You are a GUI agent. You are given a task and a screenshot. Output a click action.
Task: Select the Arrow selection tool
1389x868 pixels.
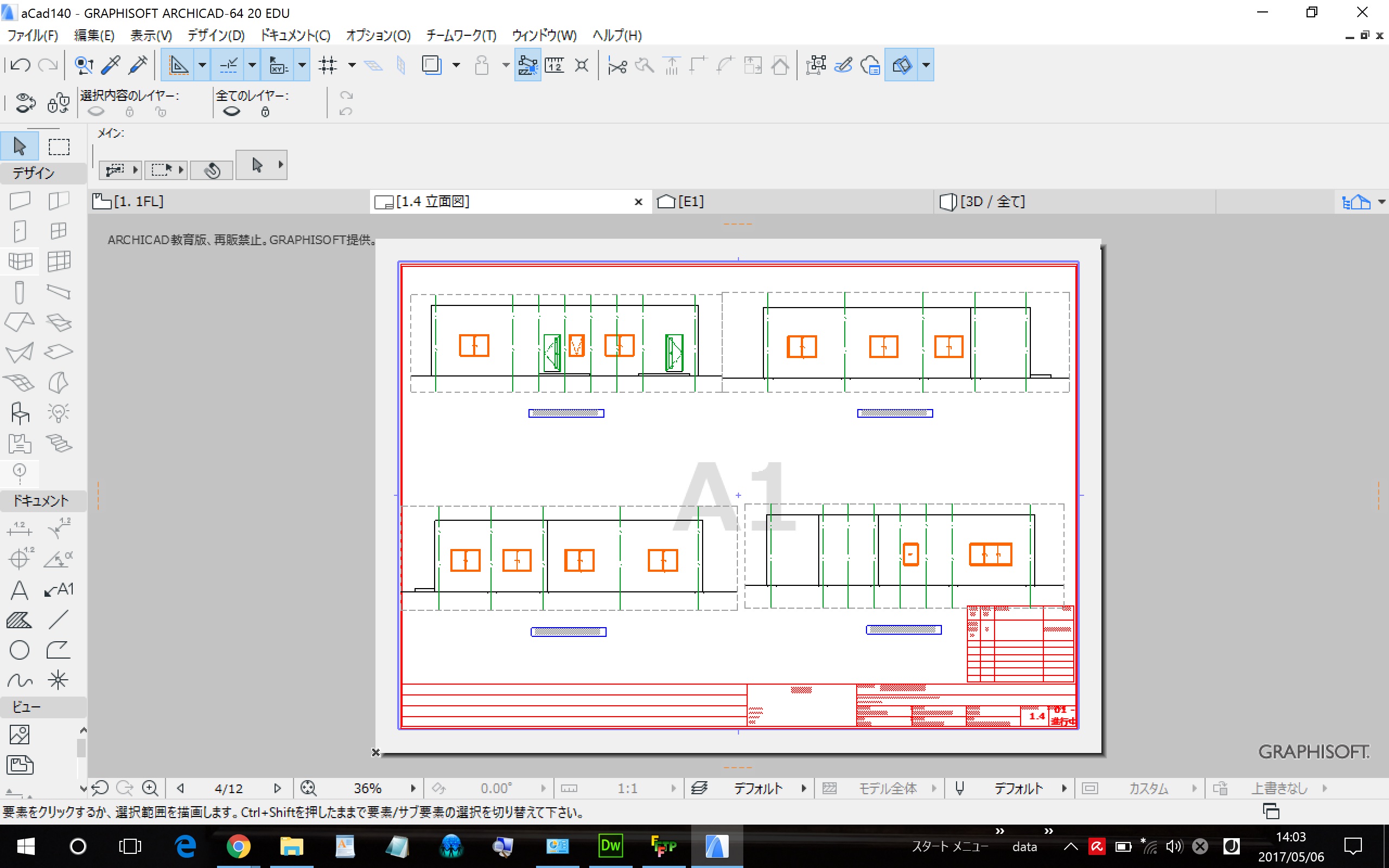(x=20, y=146)
